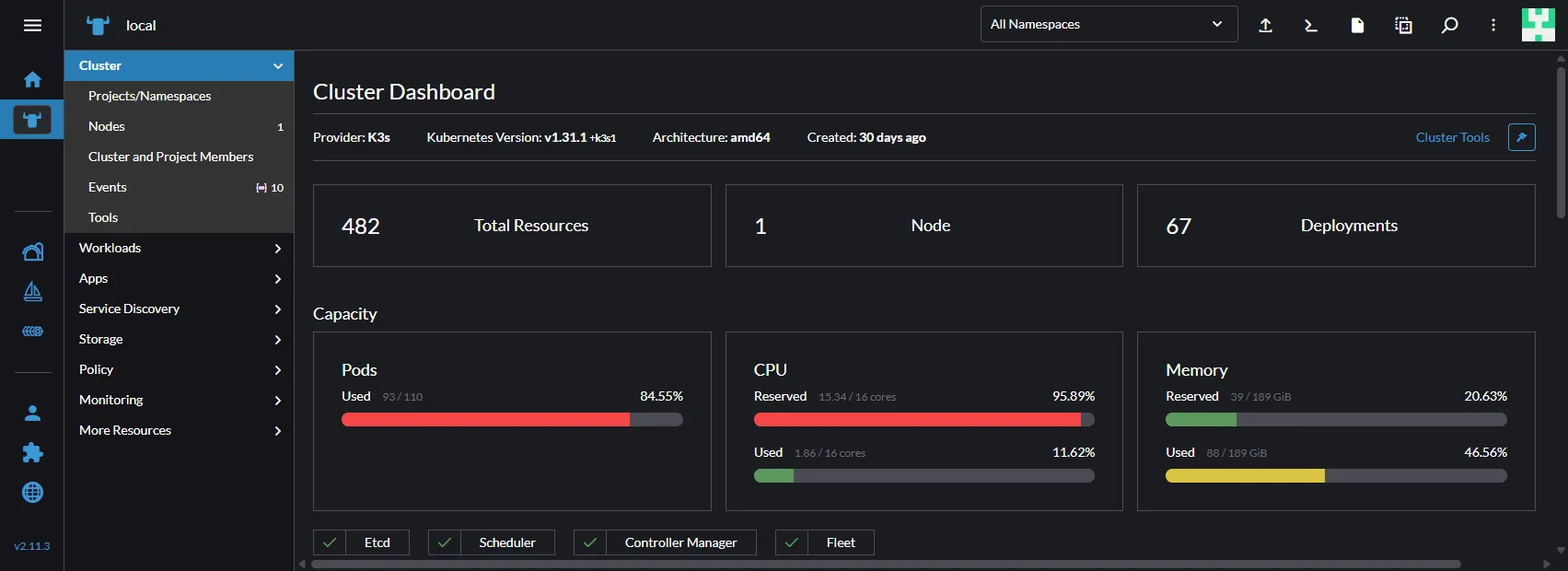Screen dimensions: 1568x571
Task: Click the Kubernetes Version v1.31.1 text
Action: (521, 137)
